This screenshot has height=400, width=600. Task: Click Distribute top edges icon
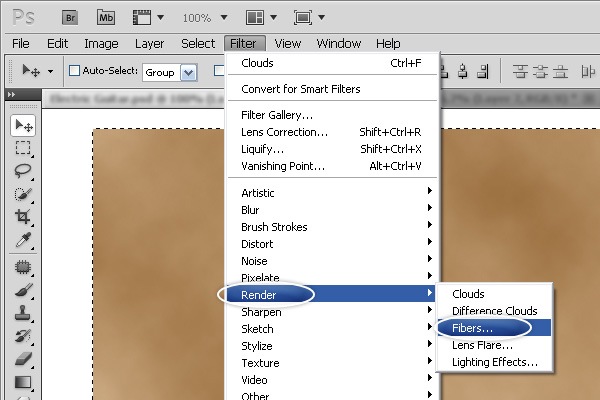(x=520, y=71)
